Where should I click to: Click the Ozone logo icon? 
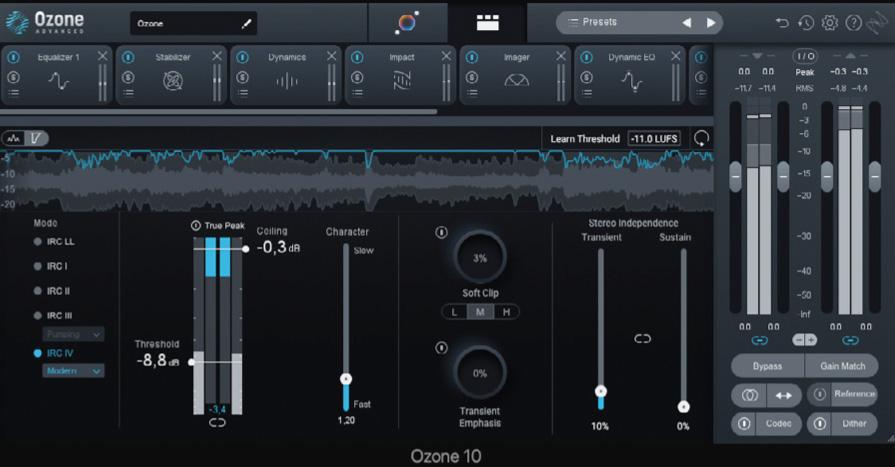(x=17, y=23)
